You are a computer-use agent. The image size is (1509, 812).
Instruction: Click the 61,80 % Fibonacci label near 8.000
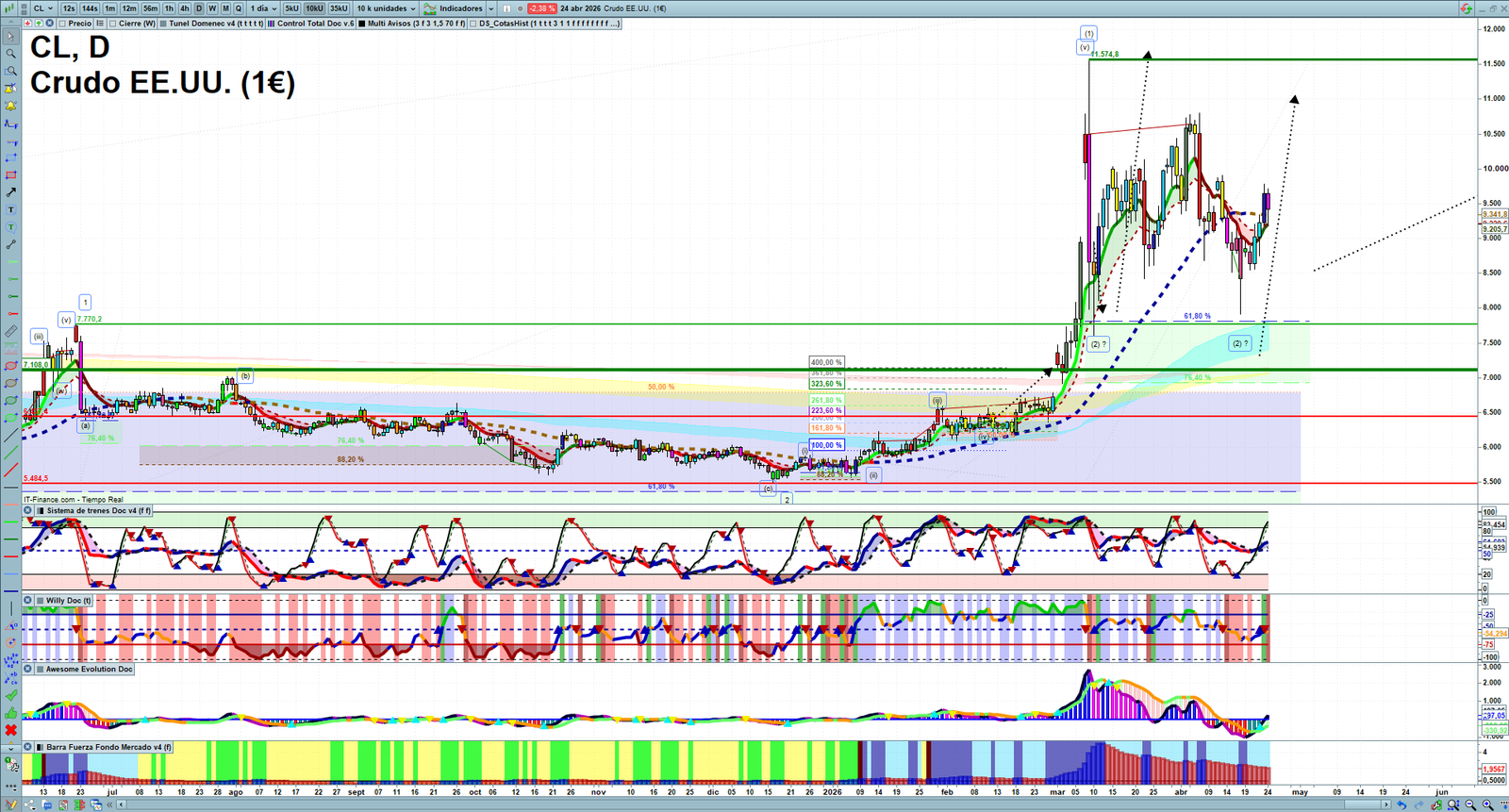[x=1198, y=316]
